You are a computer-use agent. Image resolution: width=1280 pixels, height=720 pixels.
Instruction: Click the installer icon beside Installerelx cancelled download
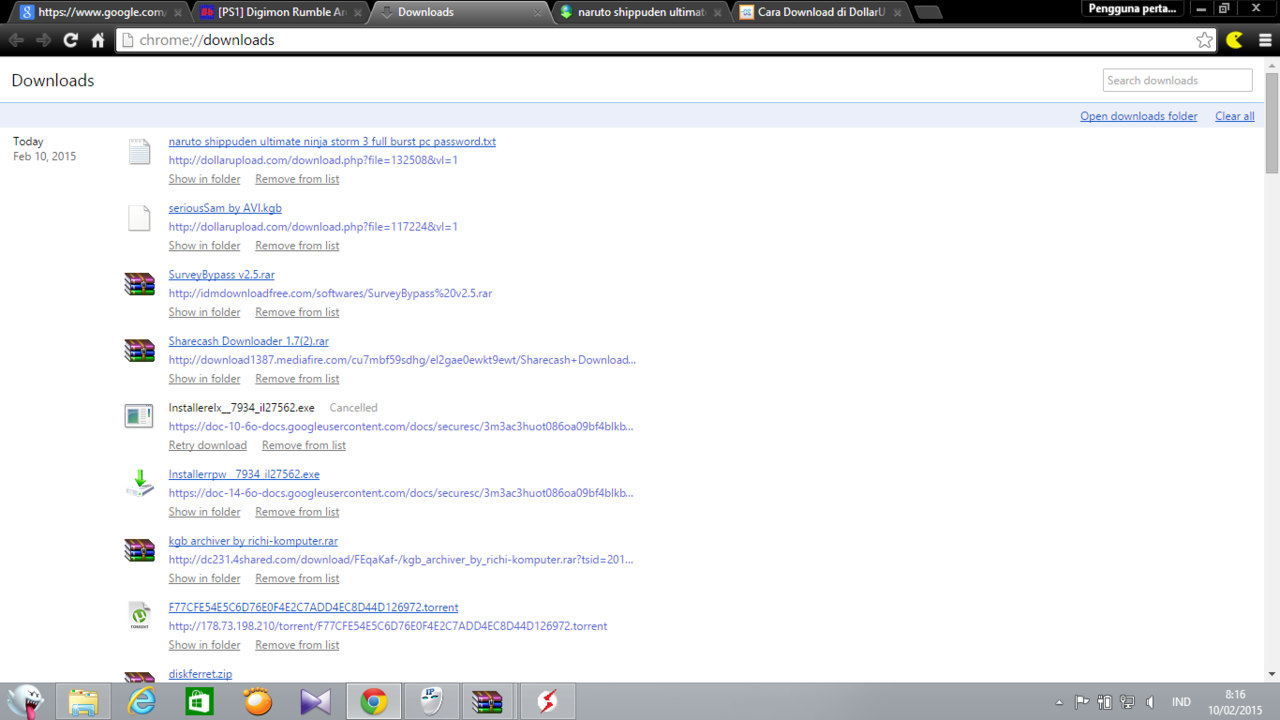click(139, 416)
